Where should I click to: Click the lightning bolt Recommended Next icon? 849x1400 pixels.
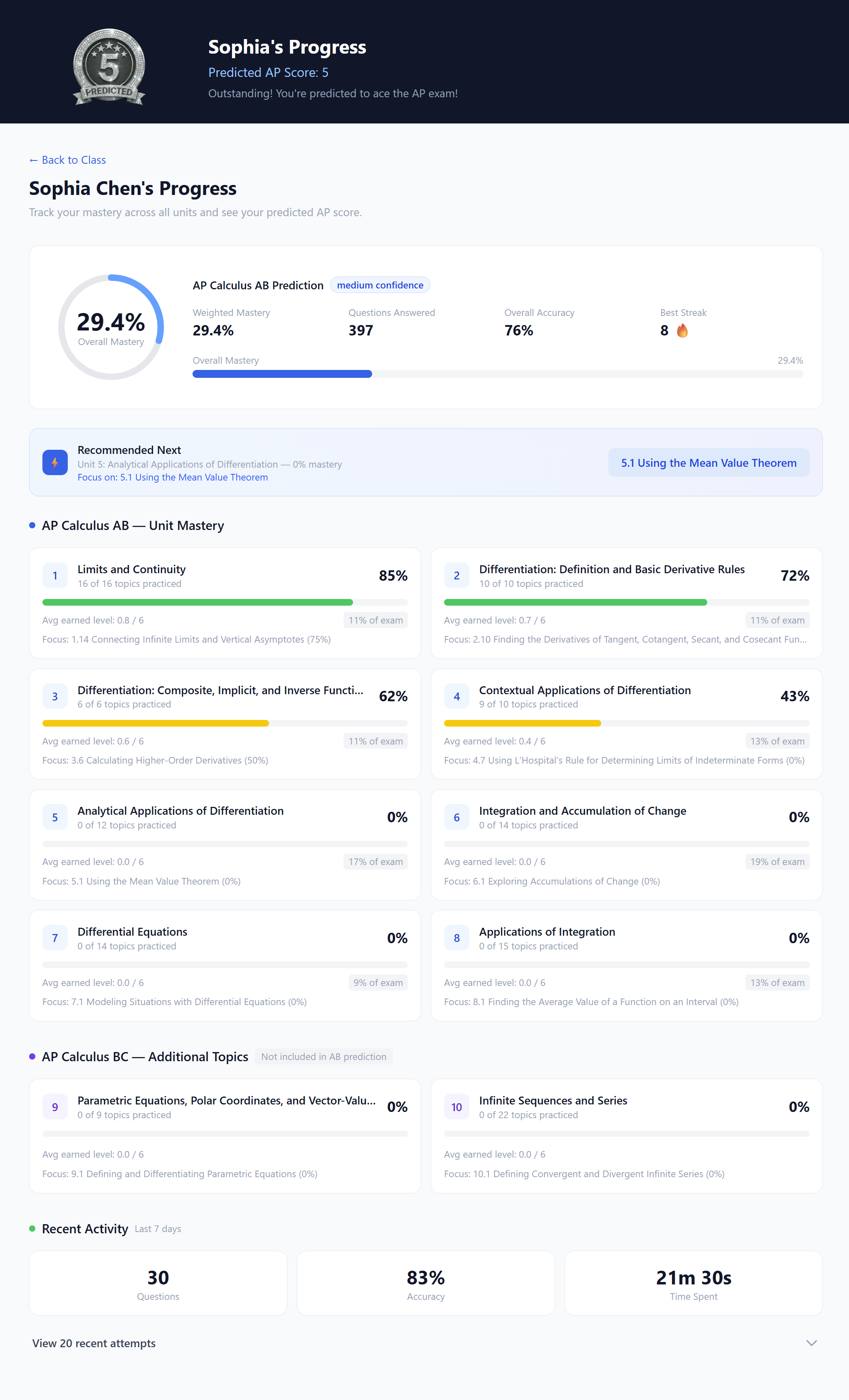pos(54,463)
